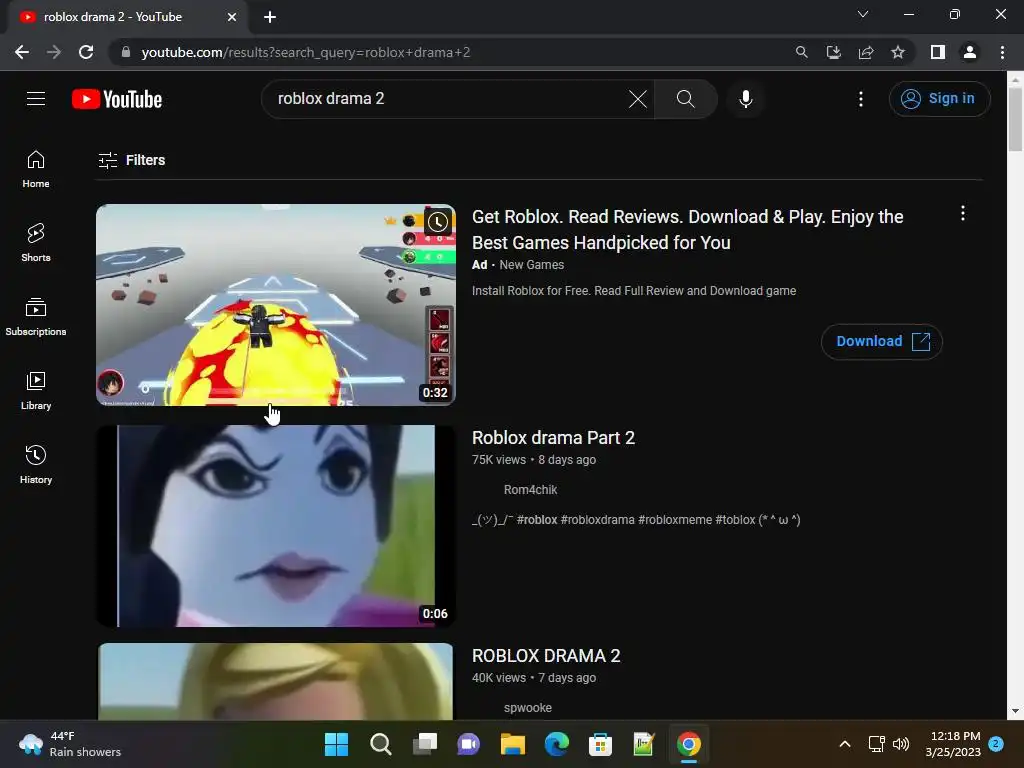The image size is (1024, 768).
Task: Open the YouTube hamburger guide menu
Action: click(36, 99)
